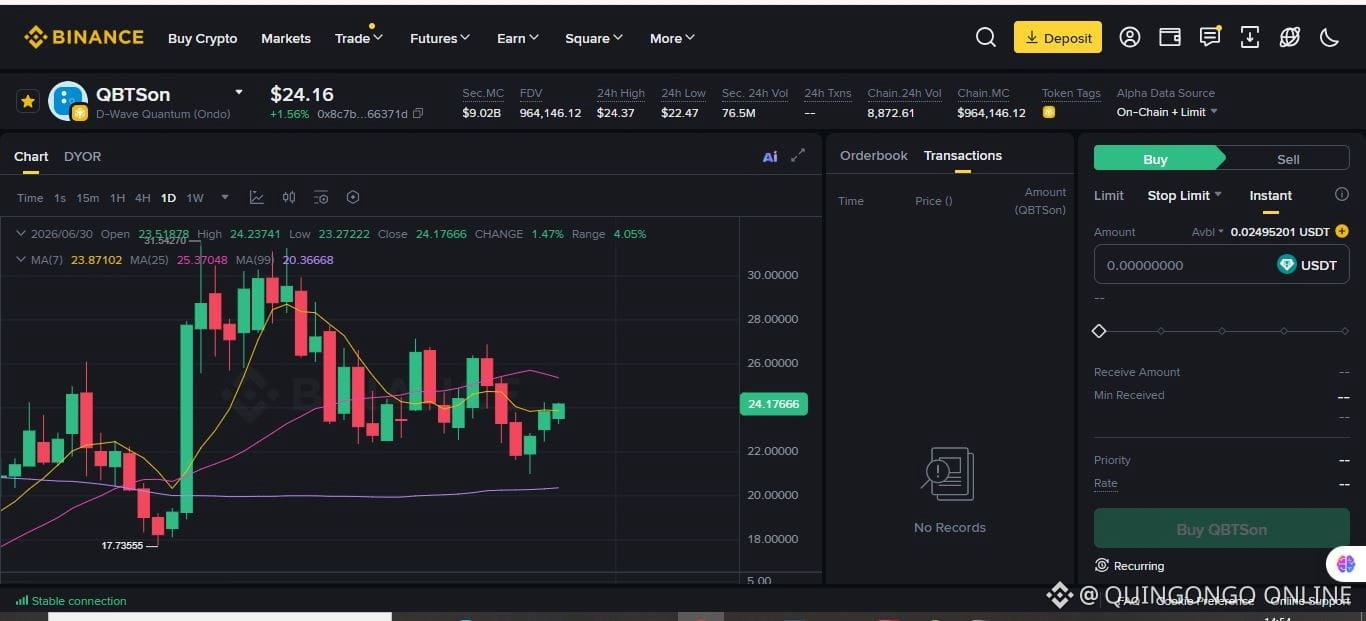Select the 4H time interval
This screenshot has height=621, width=1366.
point(143,198)
